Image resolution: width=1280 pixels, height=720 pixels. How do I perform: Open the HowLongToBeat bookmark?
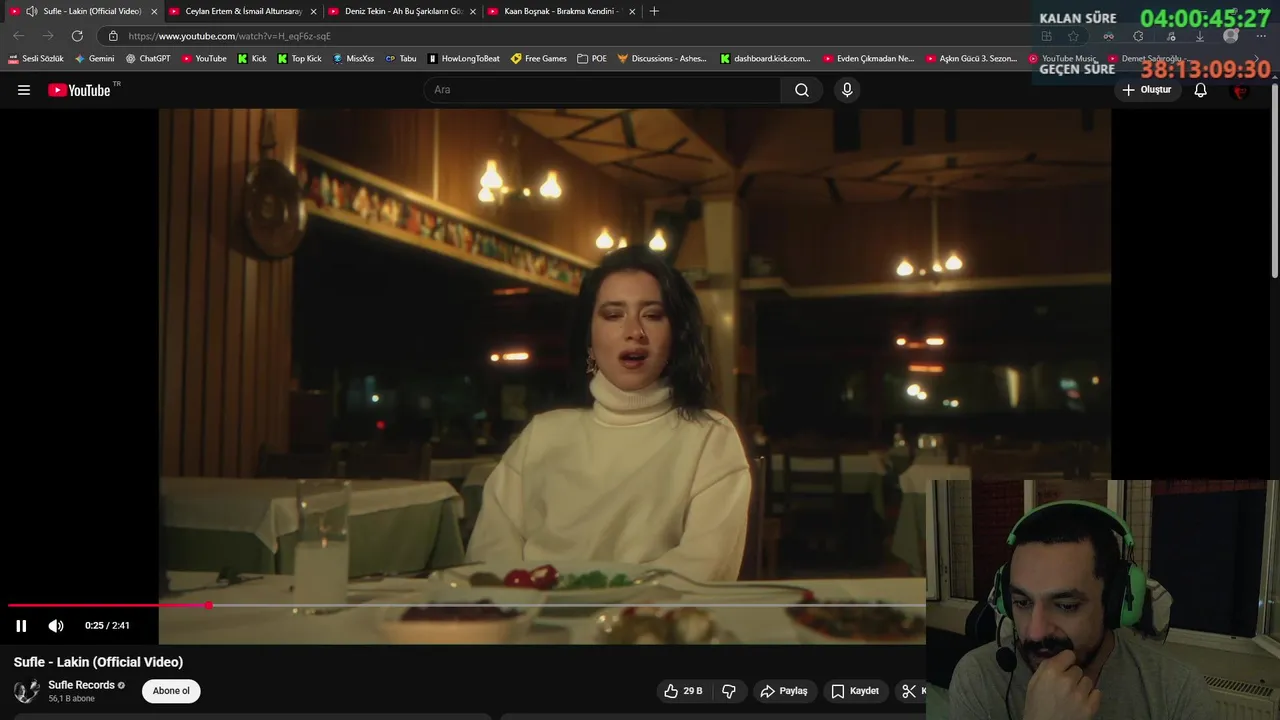[x=464, y=59]
